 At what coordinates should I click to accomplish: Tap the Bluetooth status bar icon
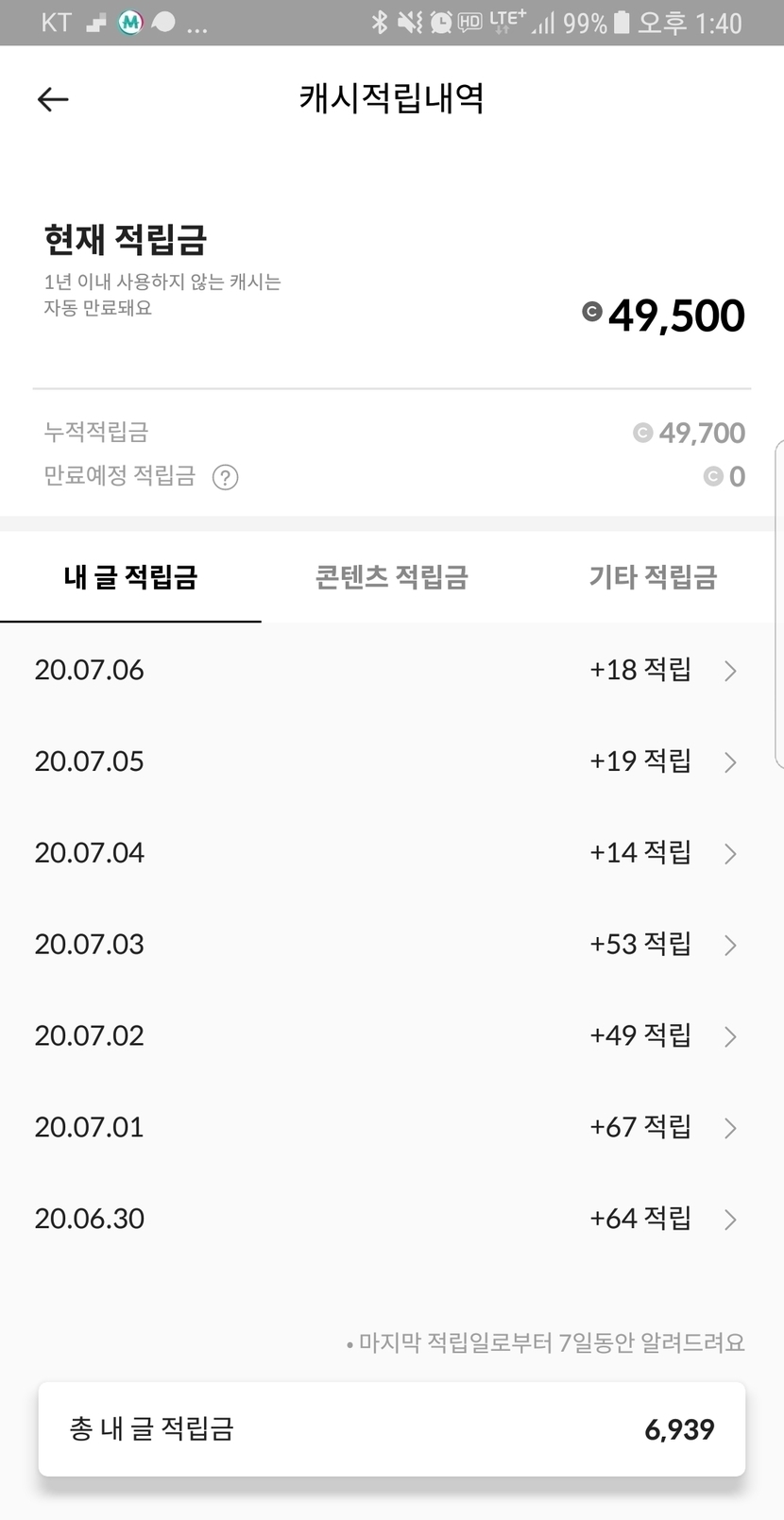380,22
